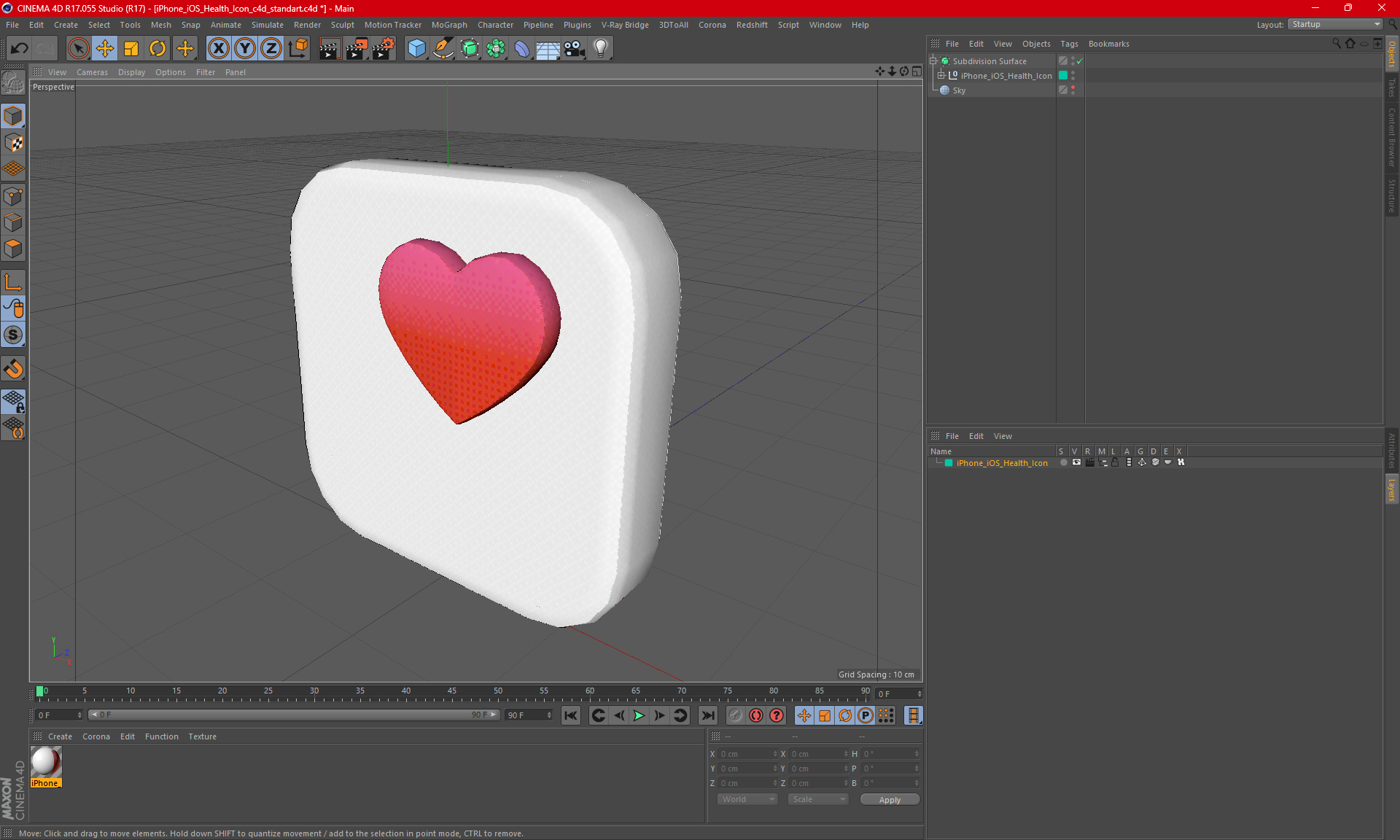Toggle Autokeying button
The height and width of the screenshot is (840, 1400).
coord(756,715)
